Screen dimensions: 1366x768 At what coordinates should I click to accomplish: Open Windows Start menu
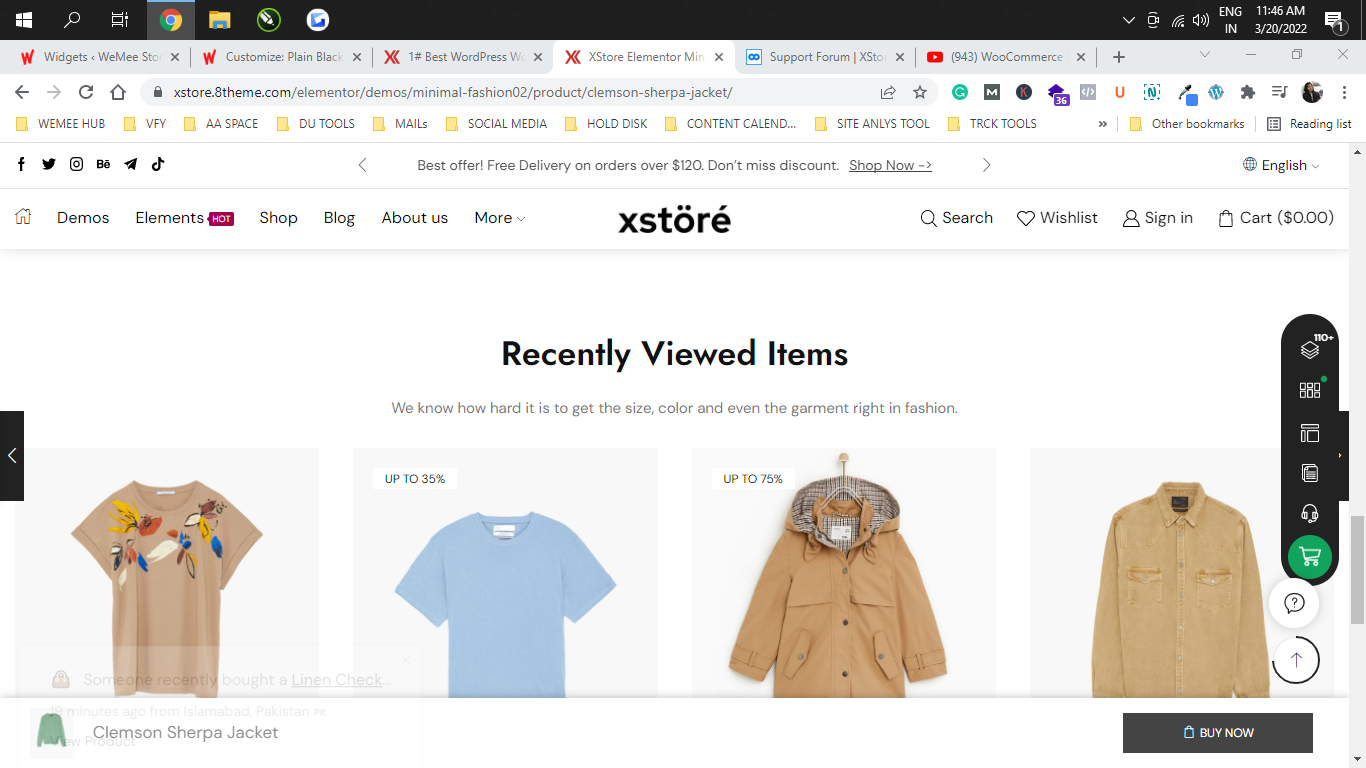click(x=24, y=20)
